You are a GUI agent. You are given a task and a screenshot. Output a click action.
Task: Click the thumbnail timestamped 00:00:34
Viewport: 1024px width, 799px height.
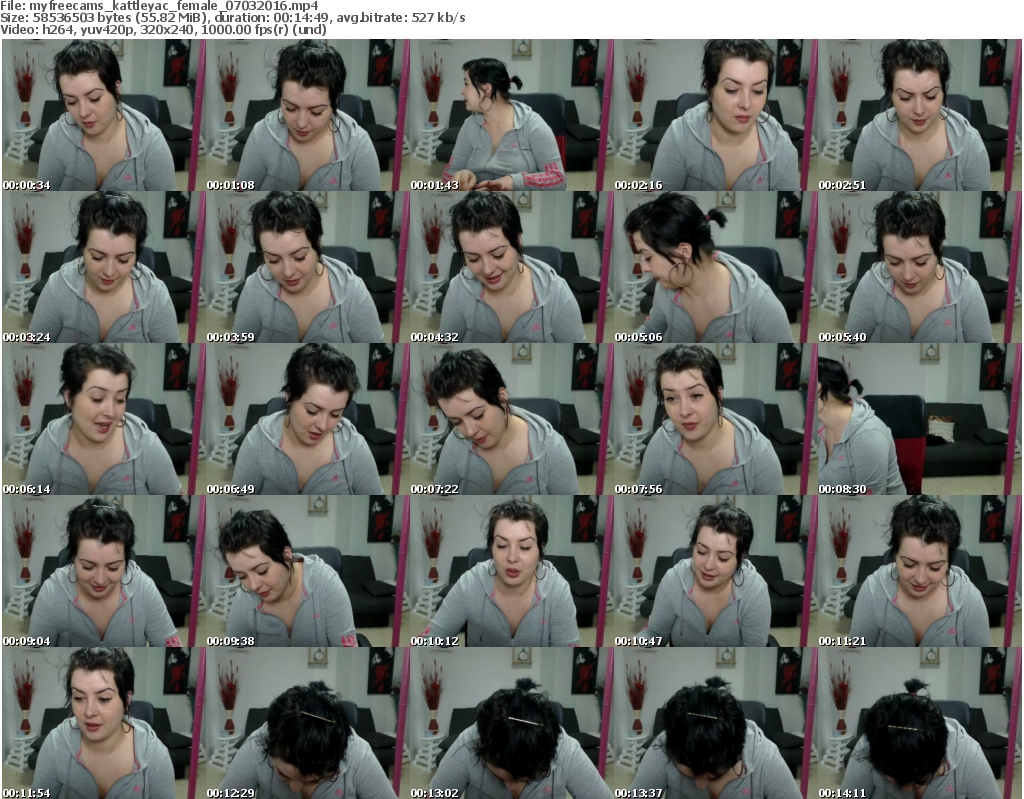(102, 116)
